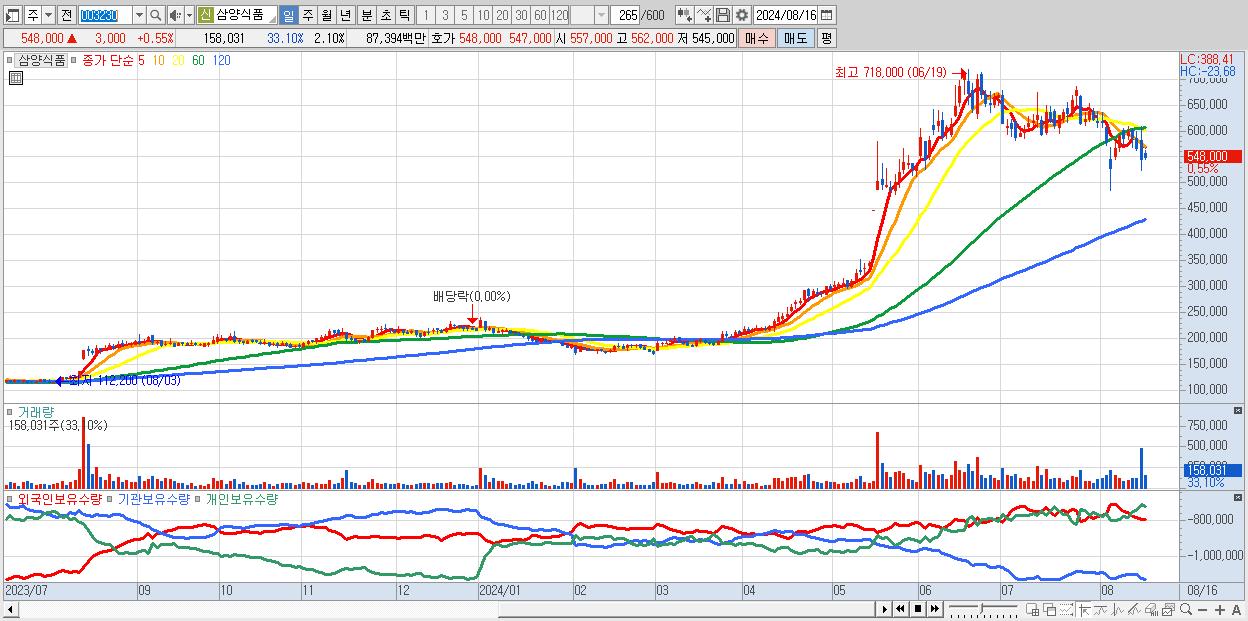Screen dimensions: 1248x621
Task: Save the chart with floppy disk icon
Action: click(723, 15)
